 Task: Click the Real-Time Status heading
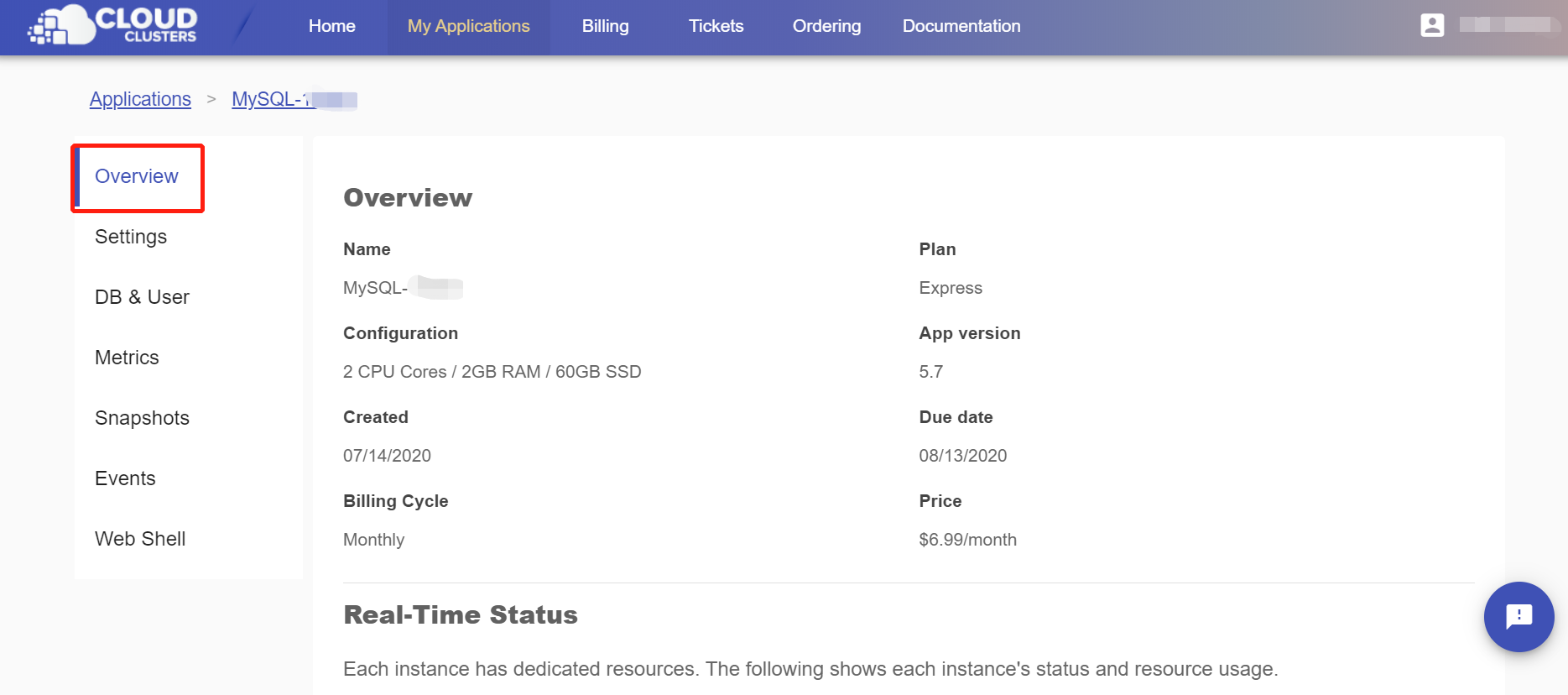pos(461,615)
